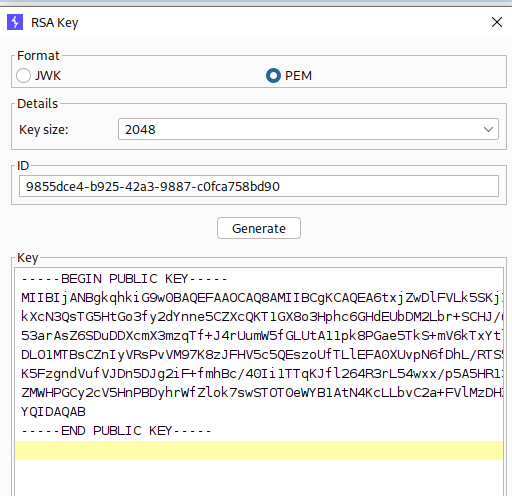Click the highlighted empty line in key area
The image size is (512, 496).
click(259, 450)
